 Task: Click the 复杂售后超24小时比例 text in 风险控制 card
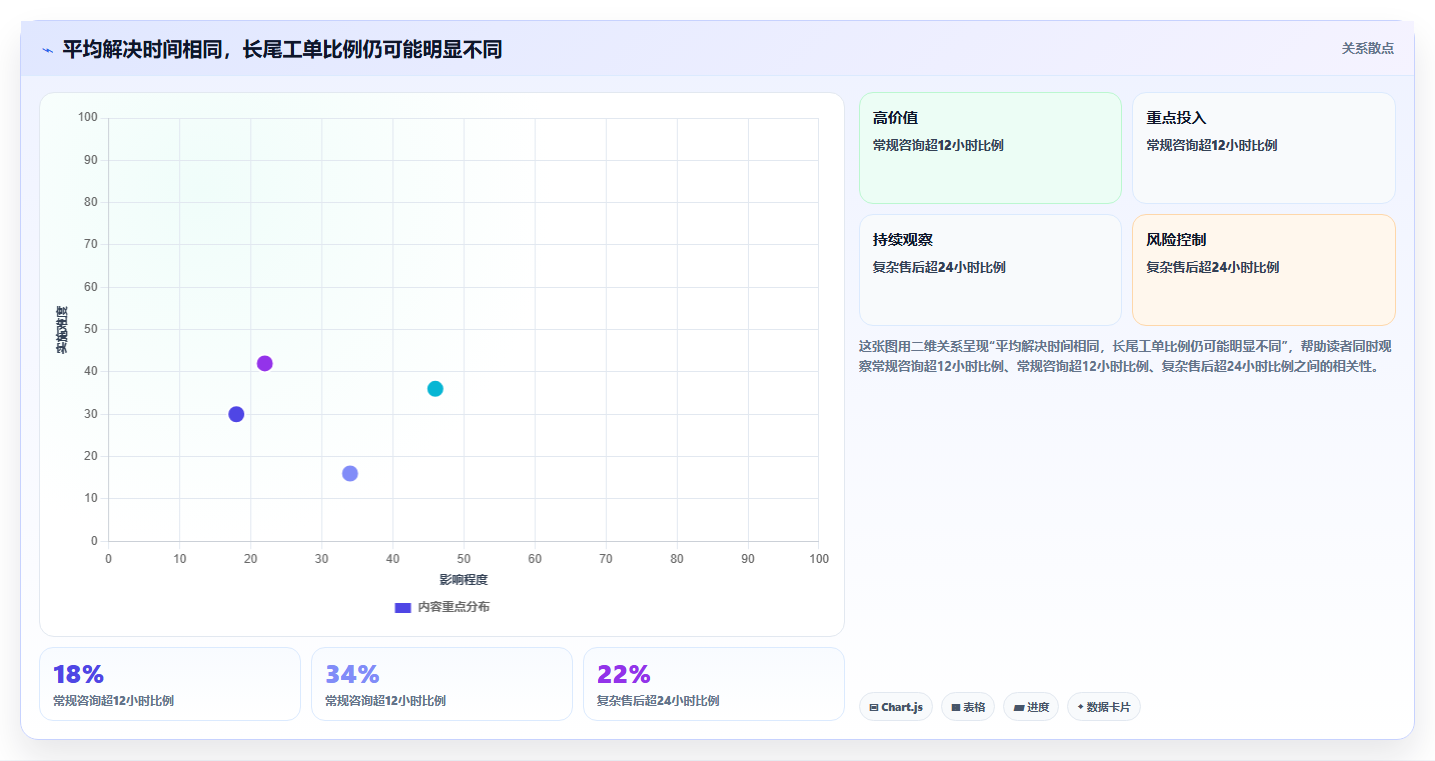(x=1212, y=267)
